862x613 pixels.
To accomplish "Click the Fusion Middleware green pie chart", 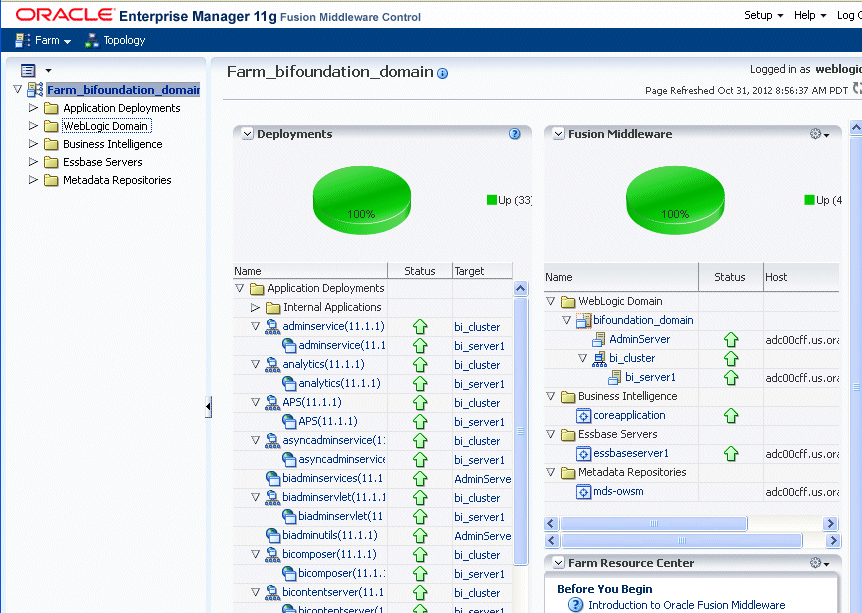I will coord(675,200).
